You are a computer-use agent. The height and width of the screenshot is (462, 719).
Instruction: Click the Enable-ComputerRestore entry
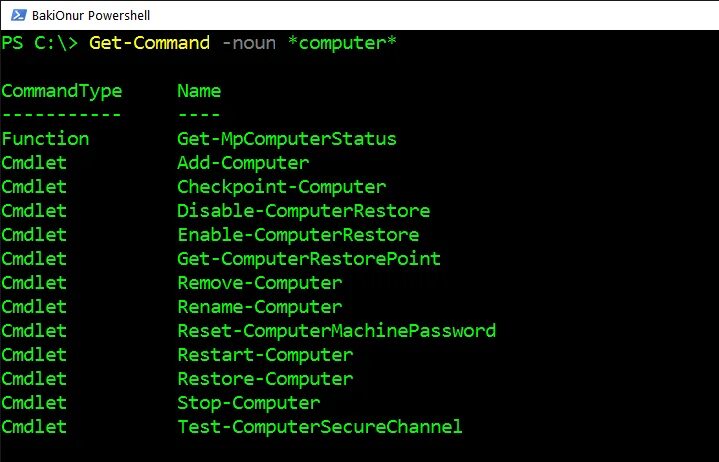(x=298, y=235)
